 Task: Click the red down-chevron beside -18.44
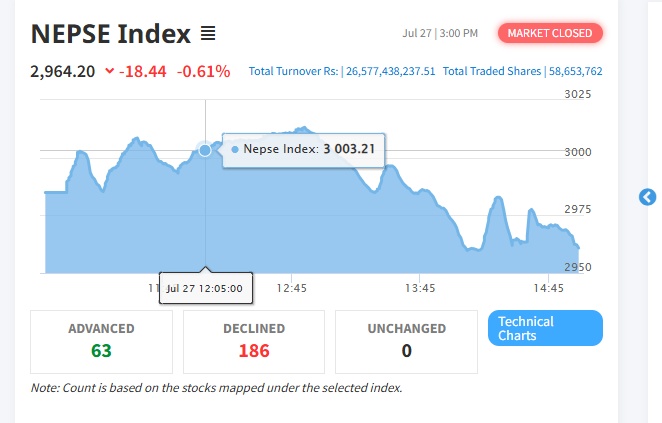tap(109, 71)
